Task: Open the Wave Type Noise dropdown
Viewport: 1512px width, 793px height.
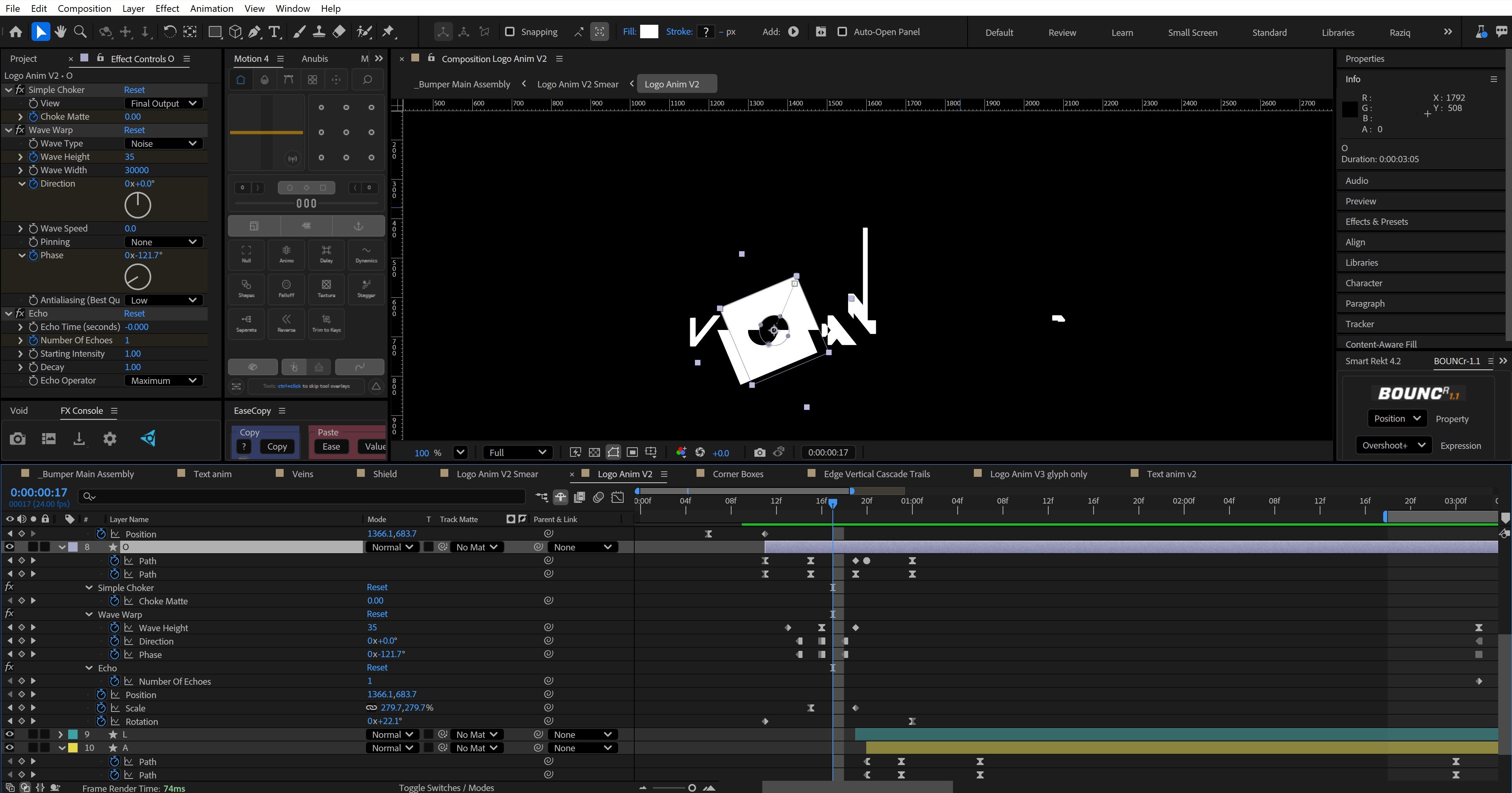Action: pos(163,144)
